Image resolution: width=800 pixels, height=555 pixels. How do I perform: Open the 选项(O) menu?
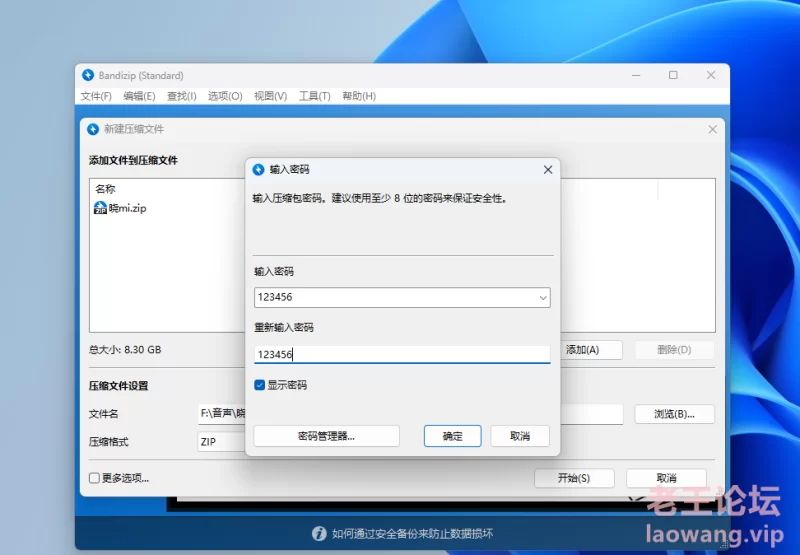click(x=225, y=96)
